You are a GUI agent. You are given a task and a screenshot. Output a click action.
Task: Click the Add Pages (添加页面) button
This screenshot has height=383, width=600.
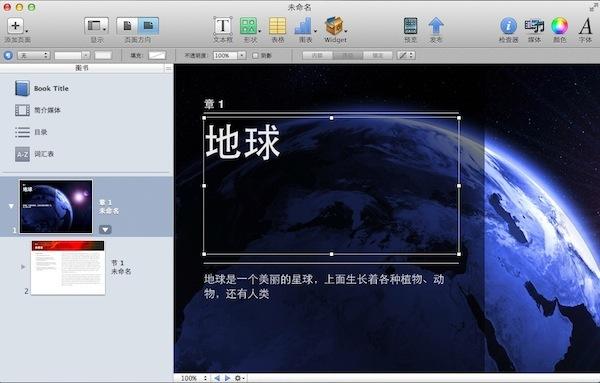coord(15,26)
